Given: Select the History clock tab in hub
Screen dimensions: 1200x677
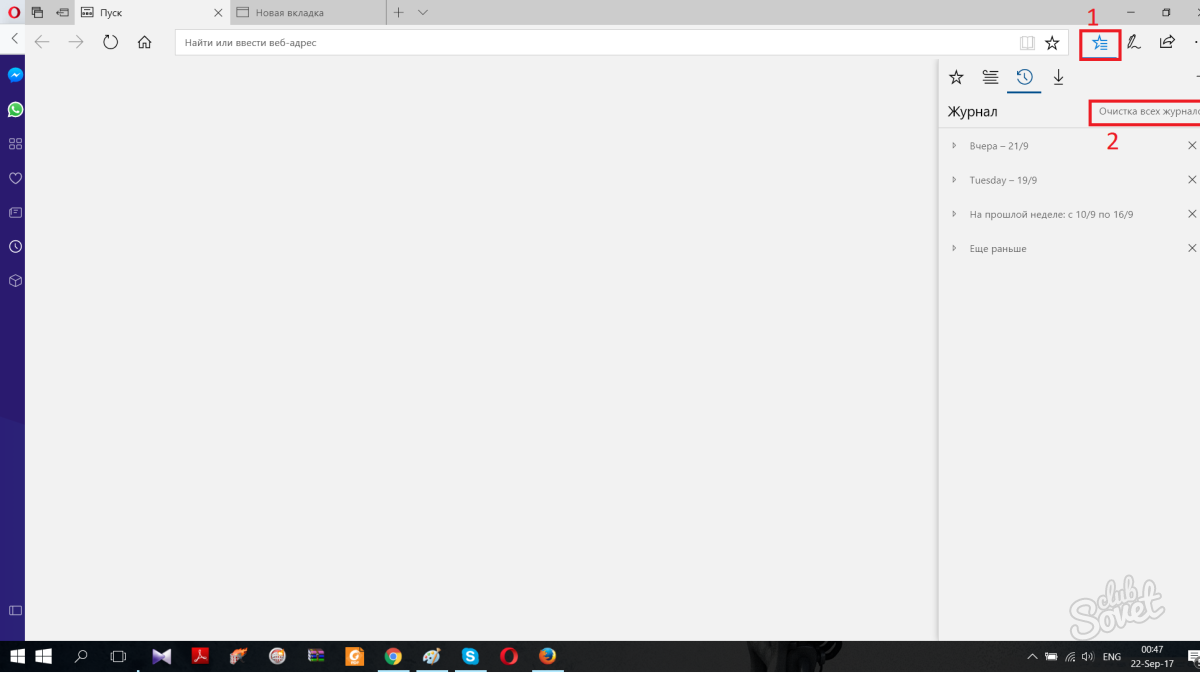Looking at the screenshot, I should pos(1024,77).
